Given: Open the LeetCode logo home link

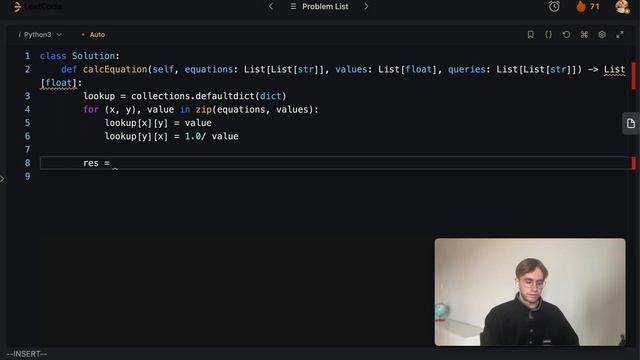Looking at the screenshot, I should point(38,7).
